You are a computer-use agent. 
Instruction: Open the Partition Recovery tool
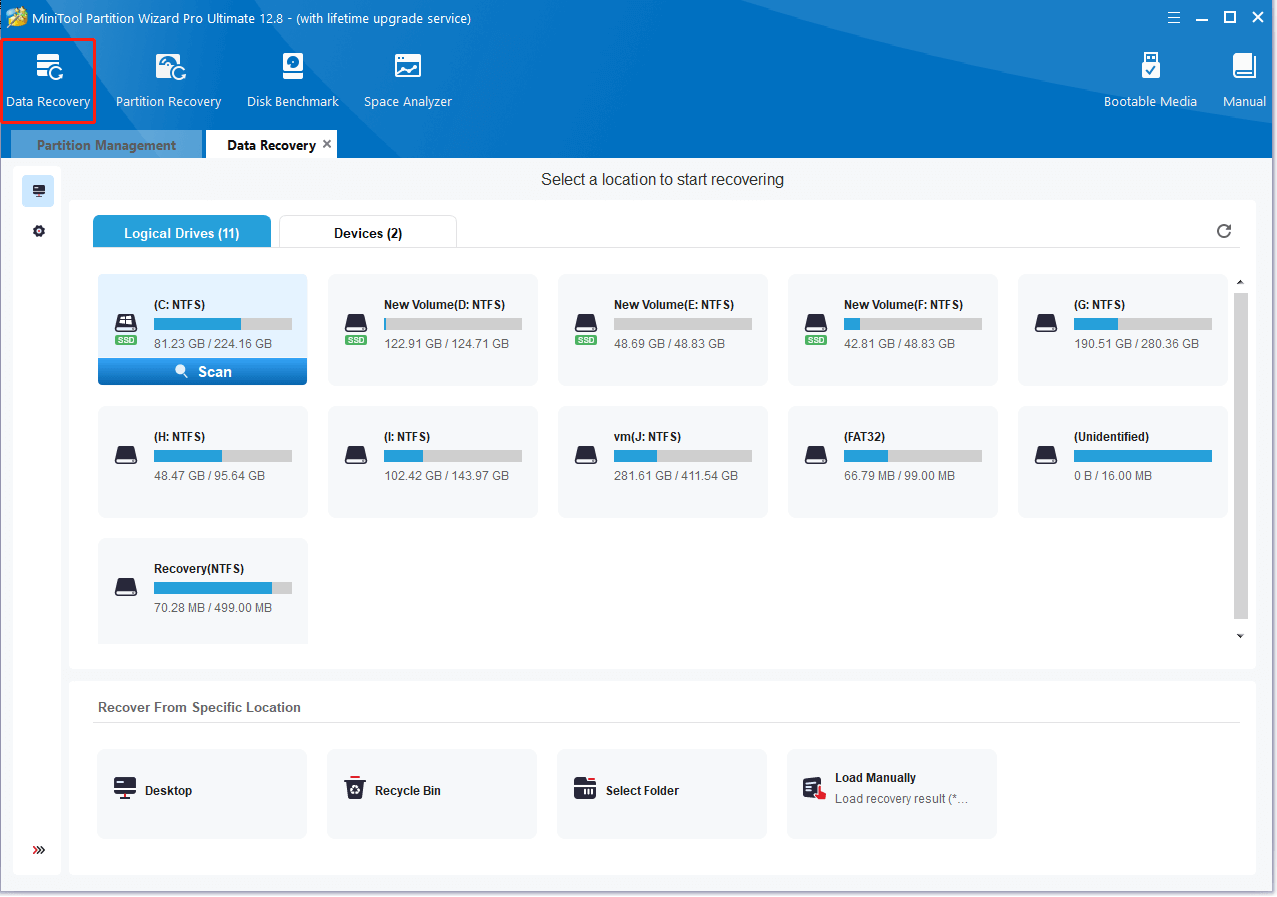(x=168, y=80)
